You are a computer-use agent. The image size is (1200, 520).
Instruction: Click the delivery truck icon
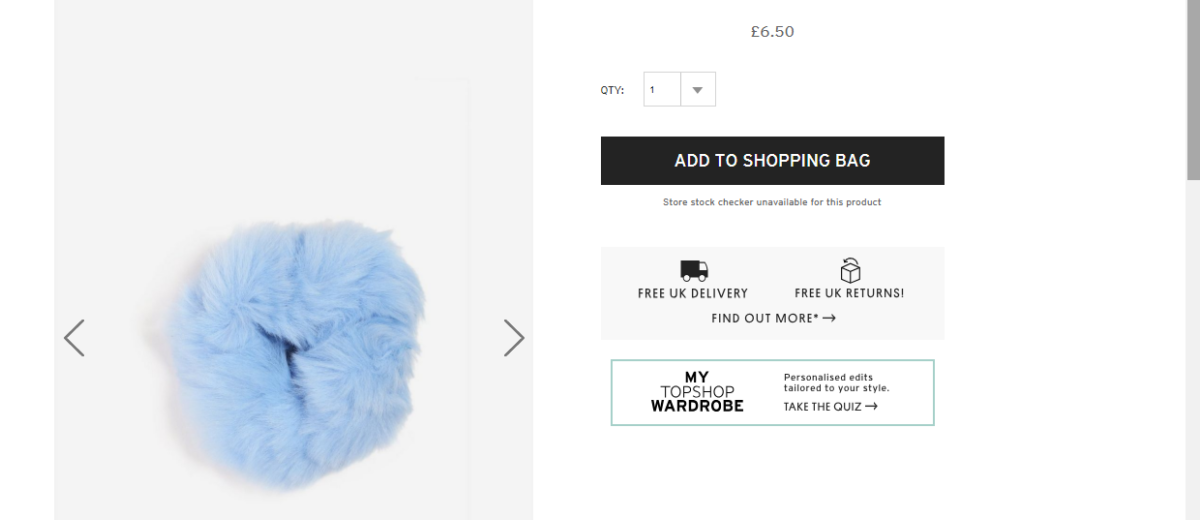(x=693, y=270)
